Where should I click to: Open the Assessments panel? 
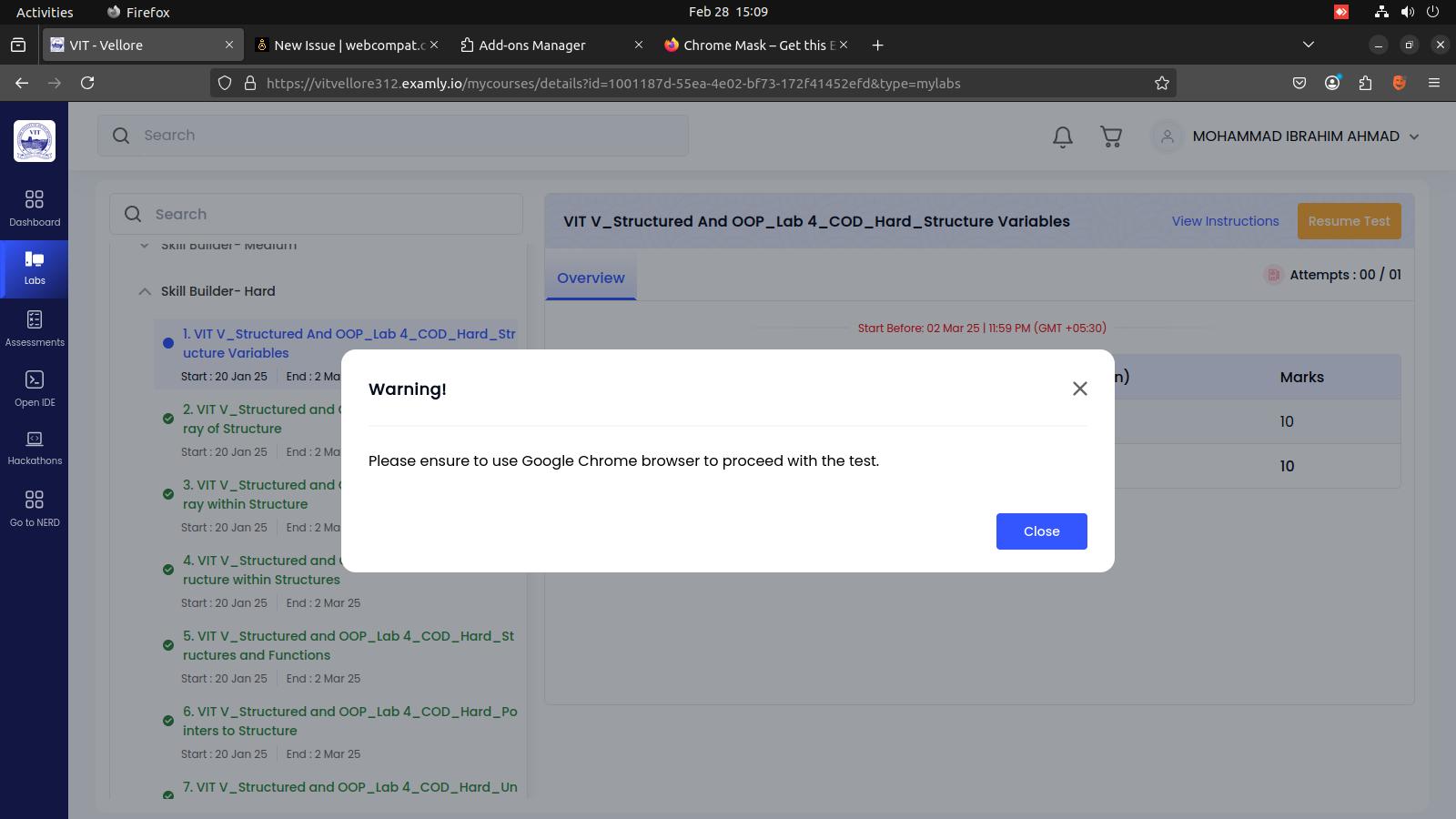35,328
